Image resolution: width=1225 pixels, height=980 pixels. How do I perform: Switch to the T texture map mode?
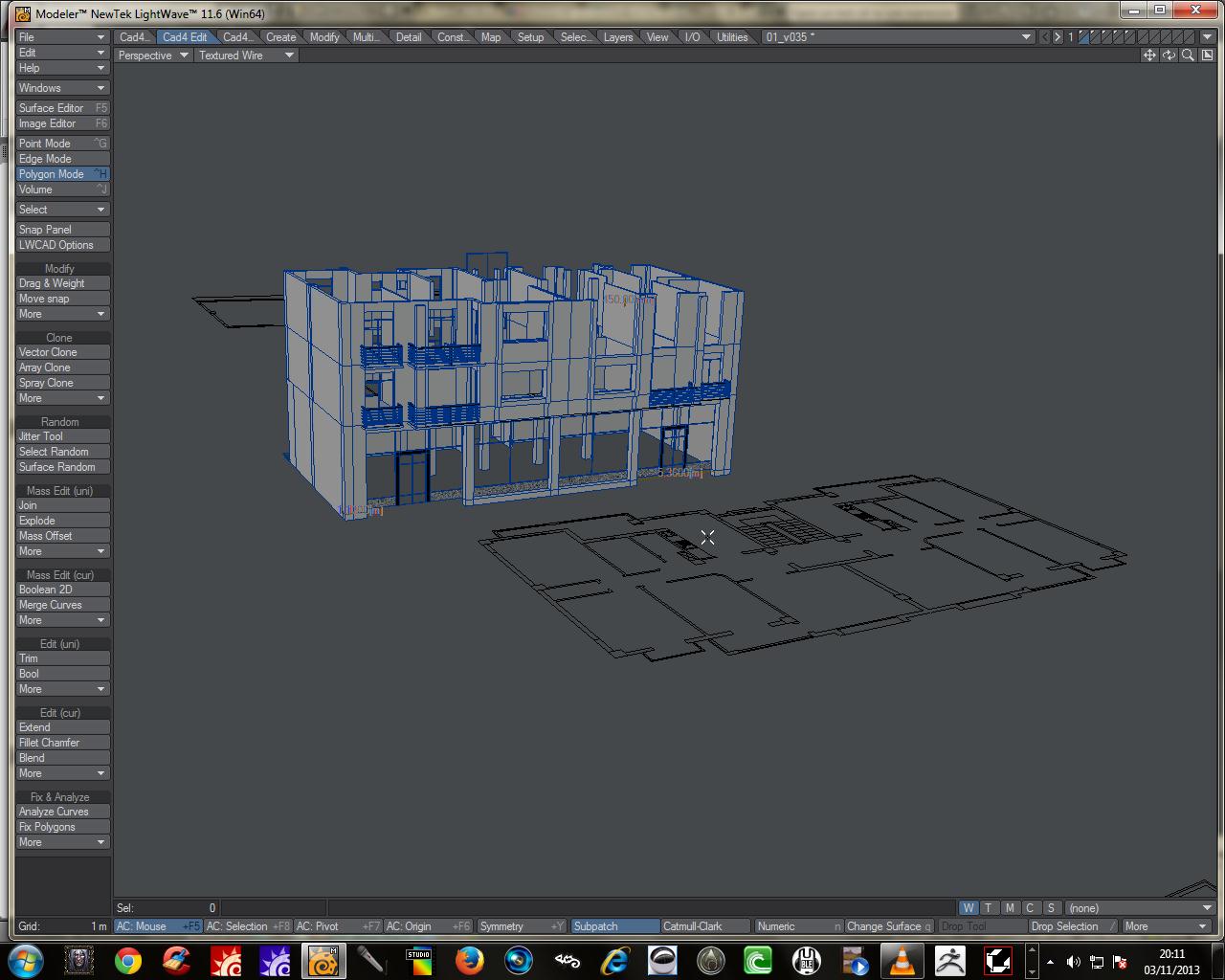pyautogui.click(x=989, y=908)
